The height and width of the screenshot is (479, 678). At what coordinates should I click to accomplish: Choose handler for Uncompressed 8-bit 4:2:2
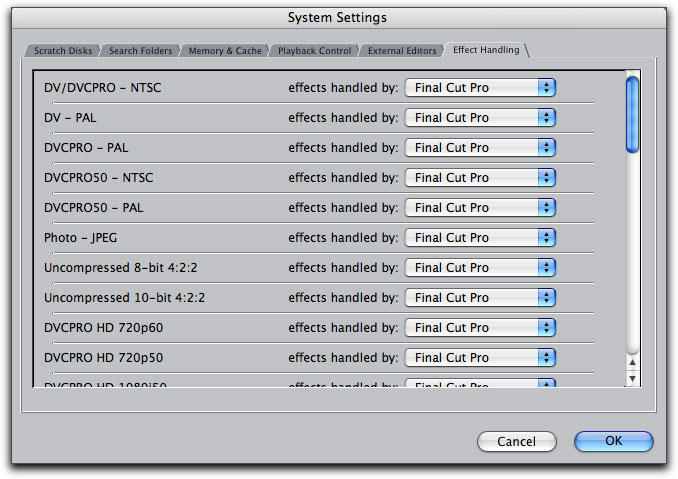coord(480,268)
